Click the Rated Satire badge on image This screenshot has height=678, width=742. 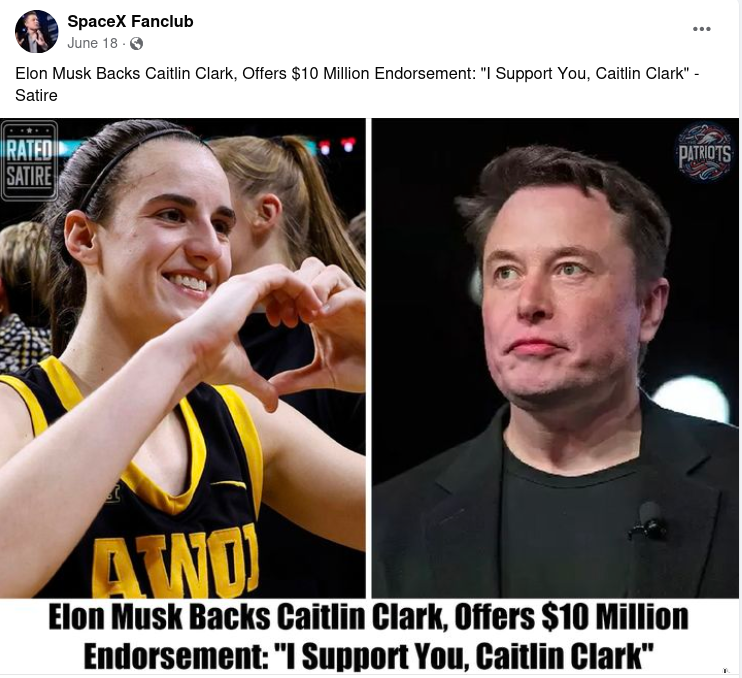point(29,161)
